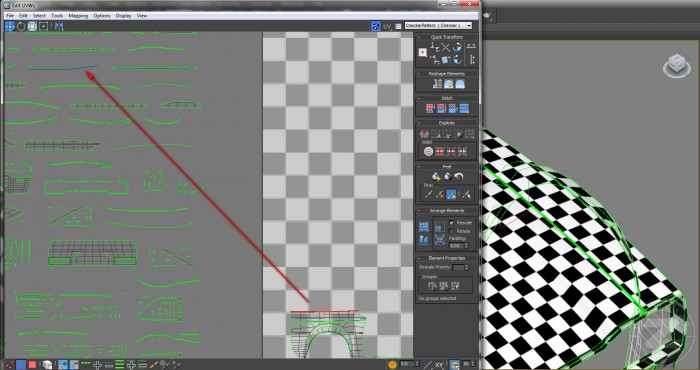700x370 pixels.
Task: Select the Move Selected Subobject tool
Action: 9,26
